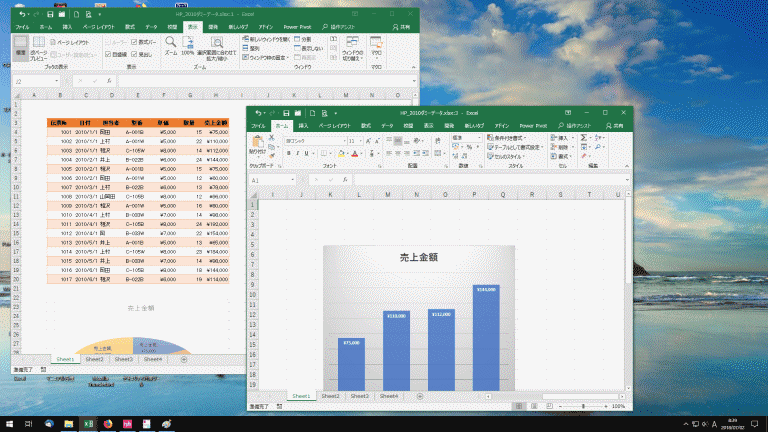Click zoom slider in front window status bar
This screenshot has height=432, width=768.
(x=583, y=406)
